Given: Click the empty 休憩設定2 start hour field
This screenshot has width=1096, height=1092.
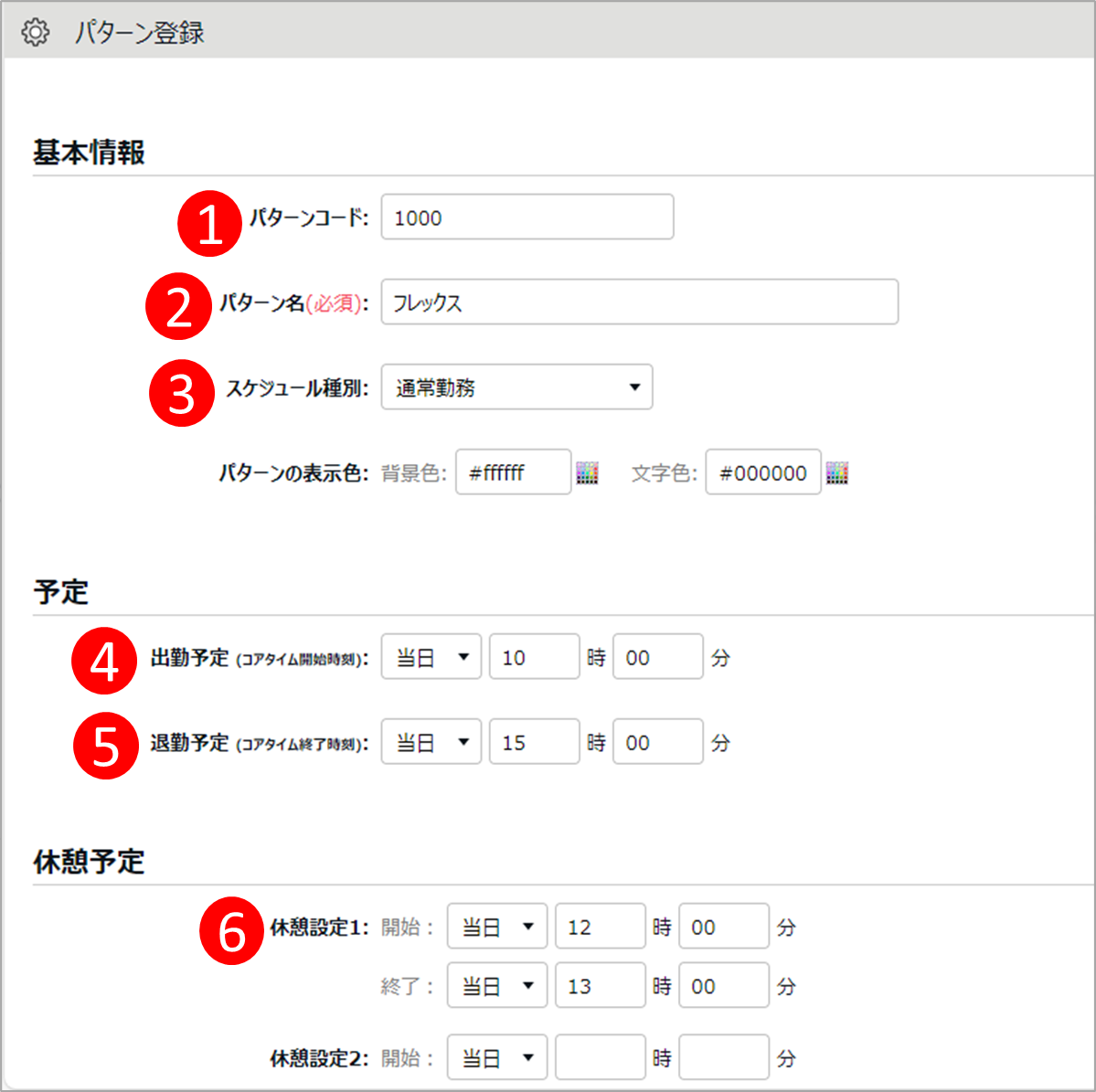Looking at the screenshot, I should click(600, 1057).
